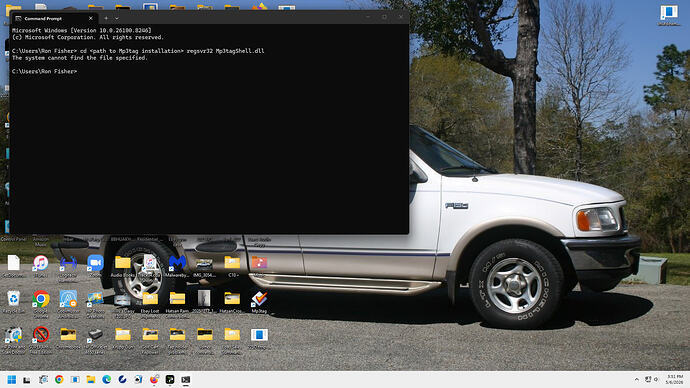
Task: Open Firefox from the taskbar
Action: (154, 380)
